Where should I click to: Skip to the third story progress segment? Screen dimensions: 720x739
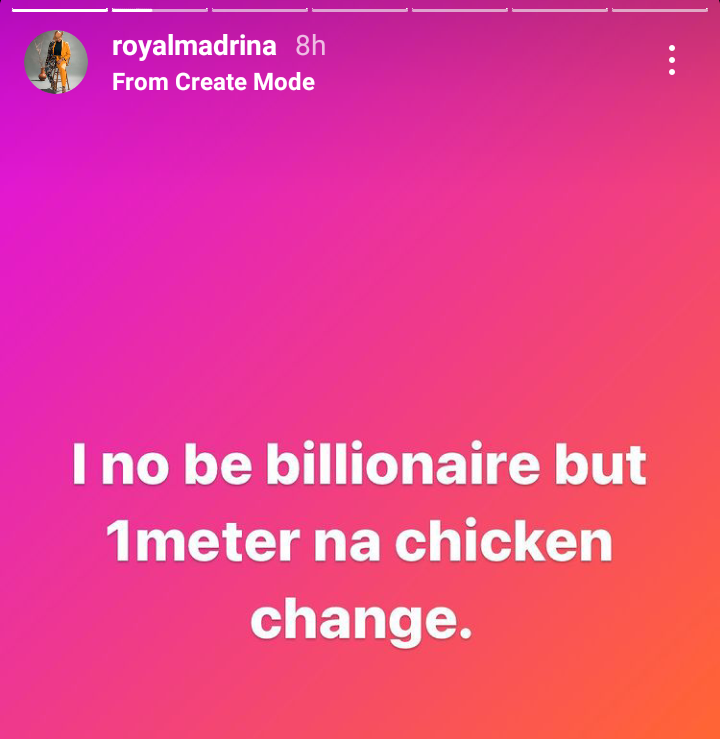pyautogui.click(x=260, y=10)
